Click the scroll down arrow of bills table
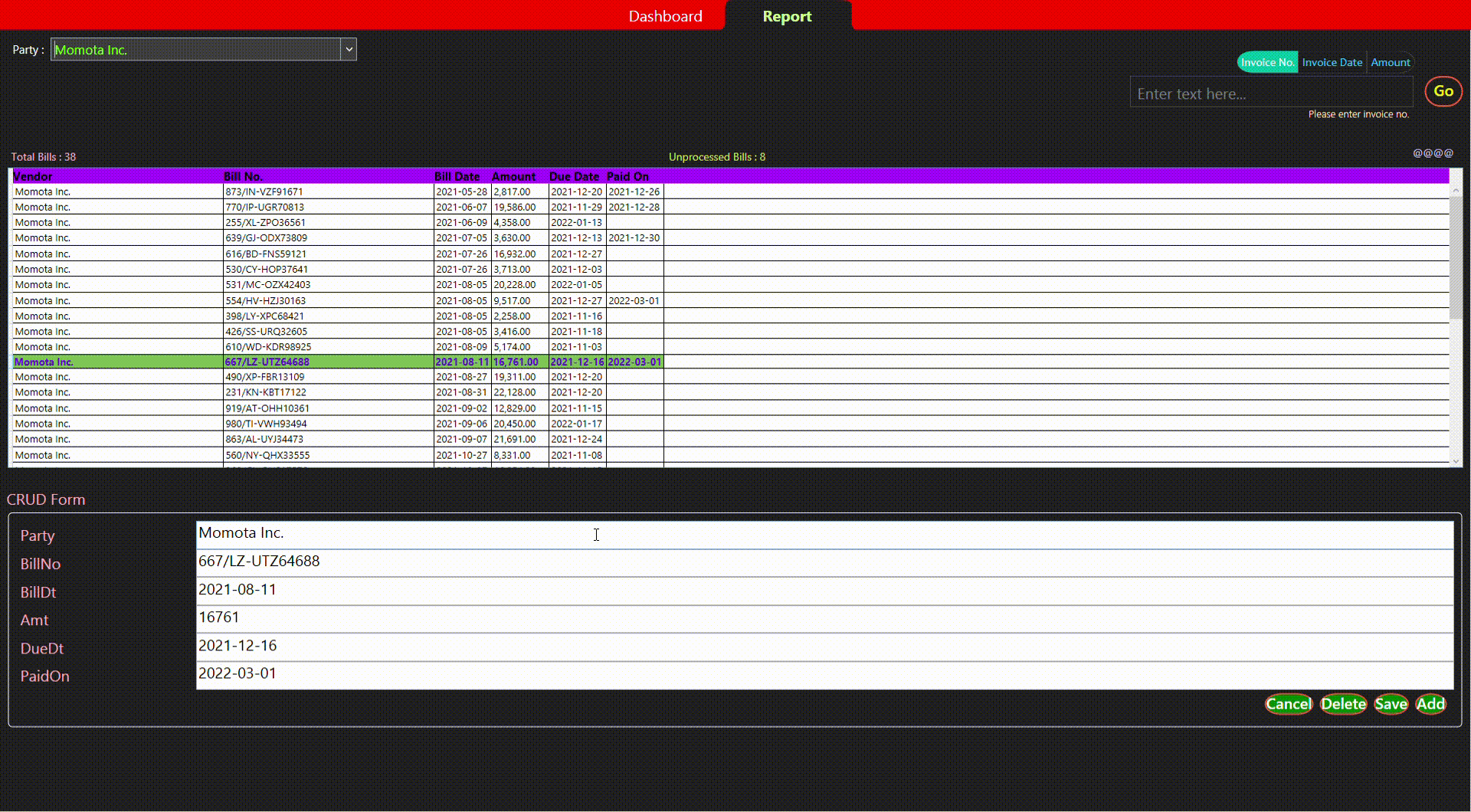Screen dimensions: 1471x812 1456,460
